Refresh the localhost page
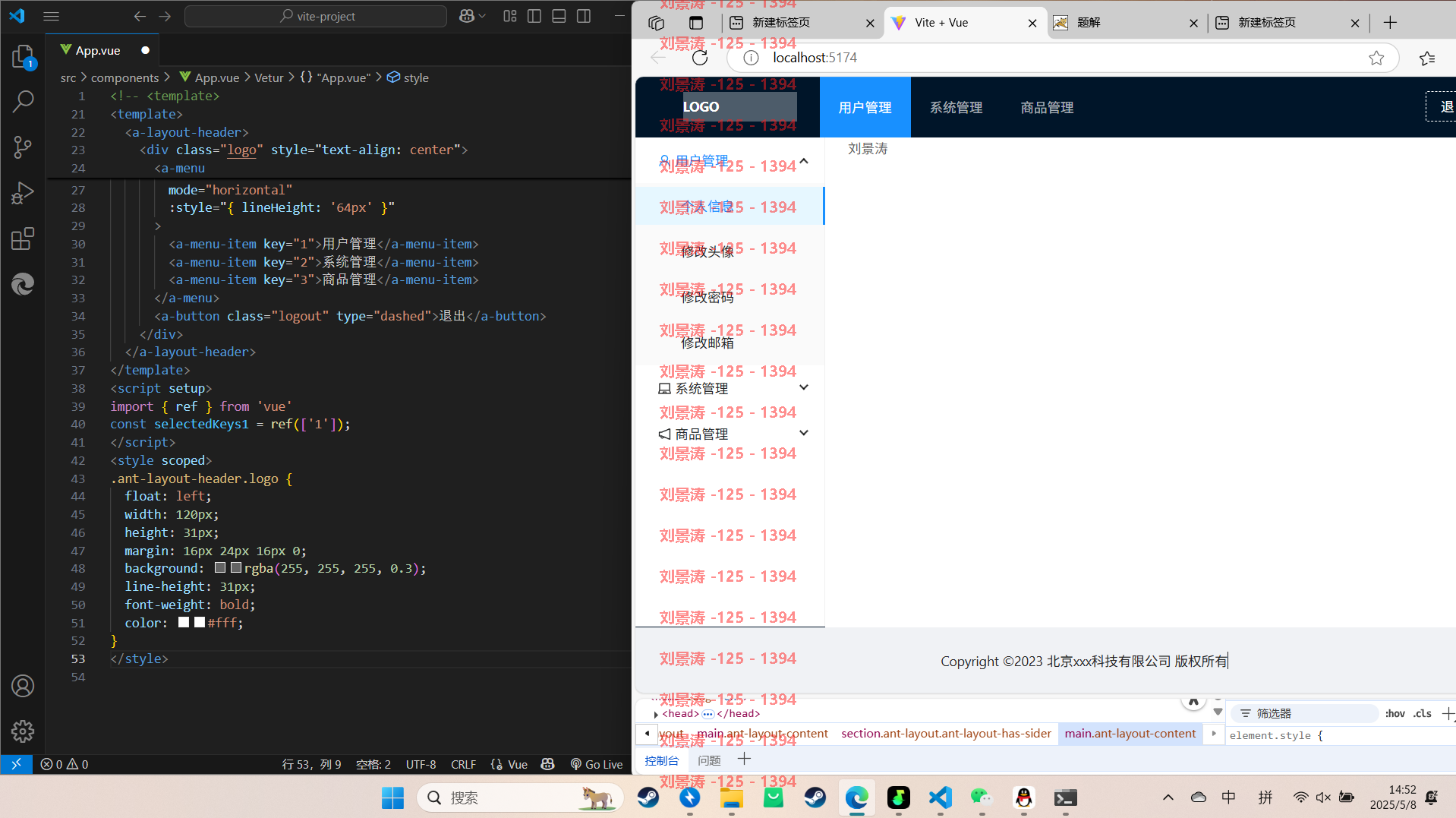The width and height of the screenshot is (1456, 818). [x=700, y=58]
